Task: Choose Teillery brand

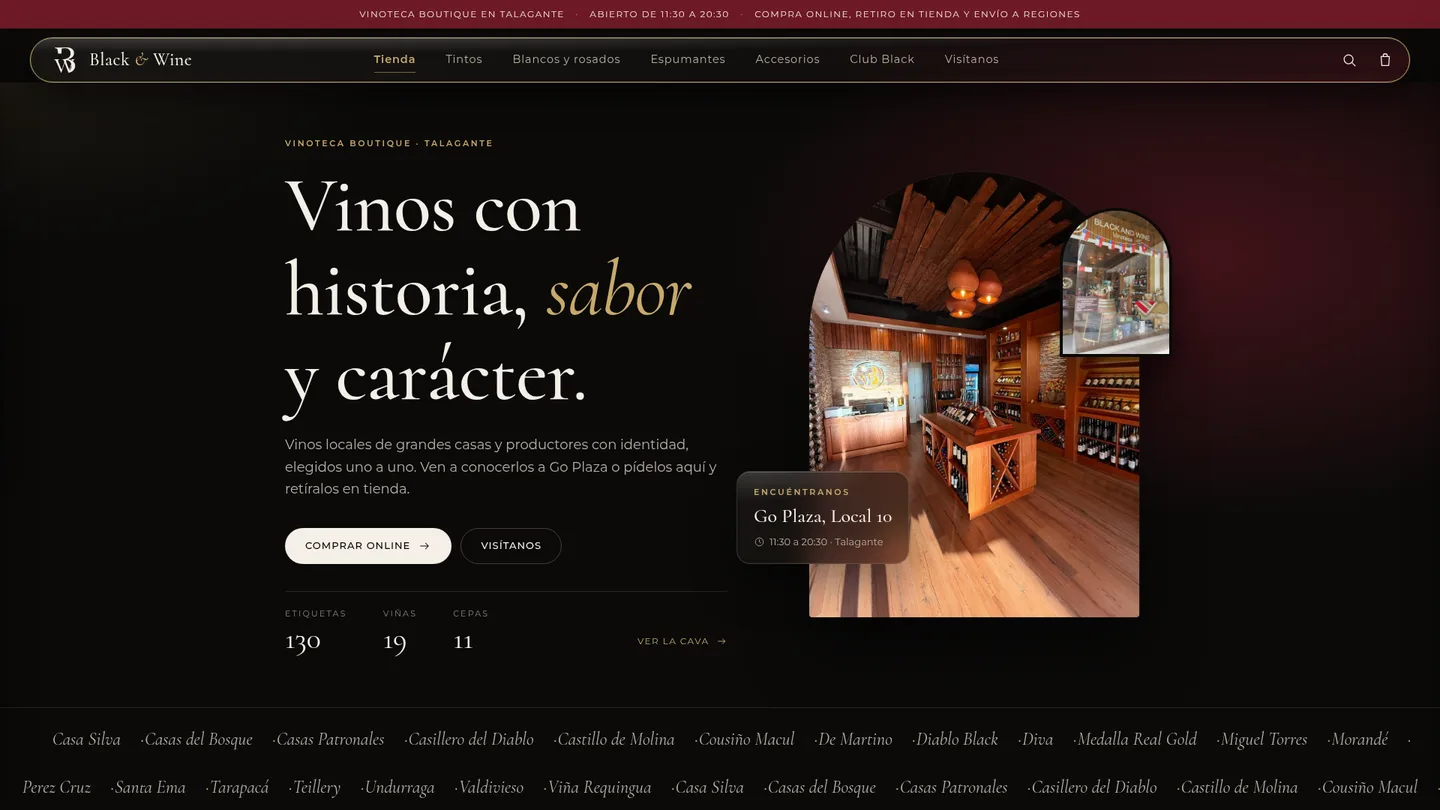Action: point(316,787)
